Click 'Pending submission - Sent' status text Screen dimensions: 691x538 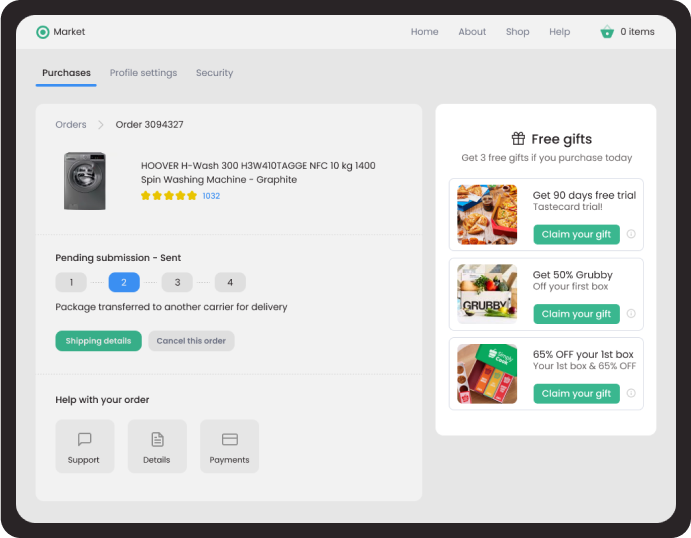pyautogui.click(x=118, y=258)
